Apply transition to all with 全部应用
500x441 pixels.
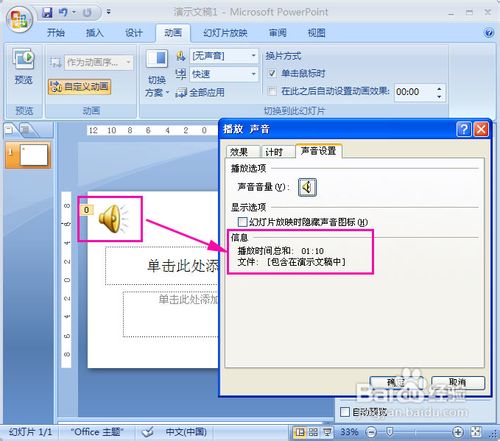point(200,92)
